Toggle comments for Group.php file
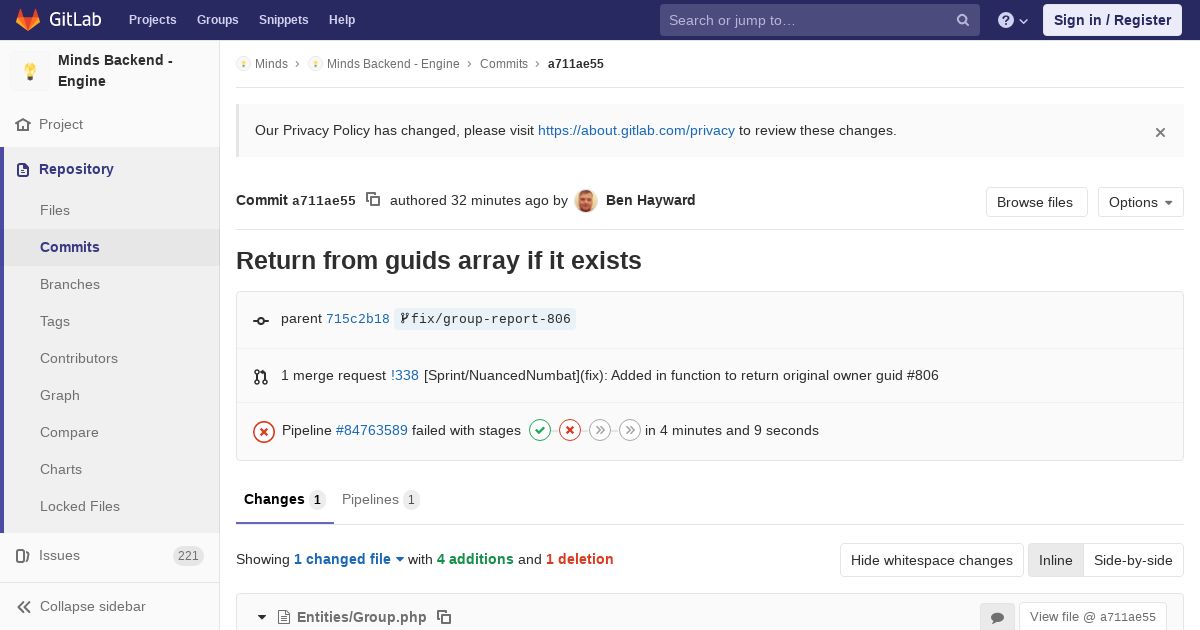The image size is (1200, 630). point(997,617)
